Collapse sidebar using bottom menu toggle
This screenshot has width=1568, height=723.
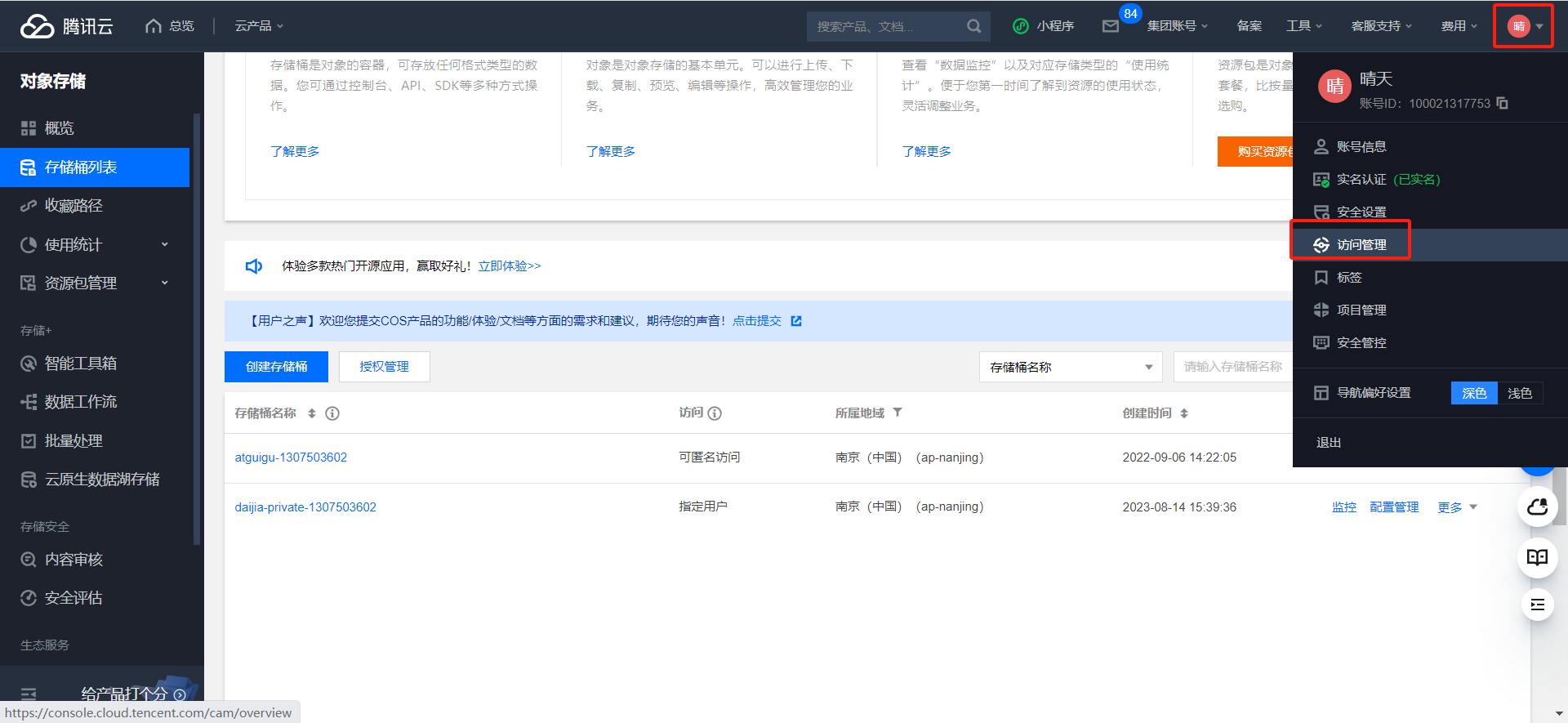tap(29, 694)
